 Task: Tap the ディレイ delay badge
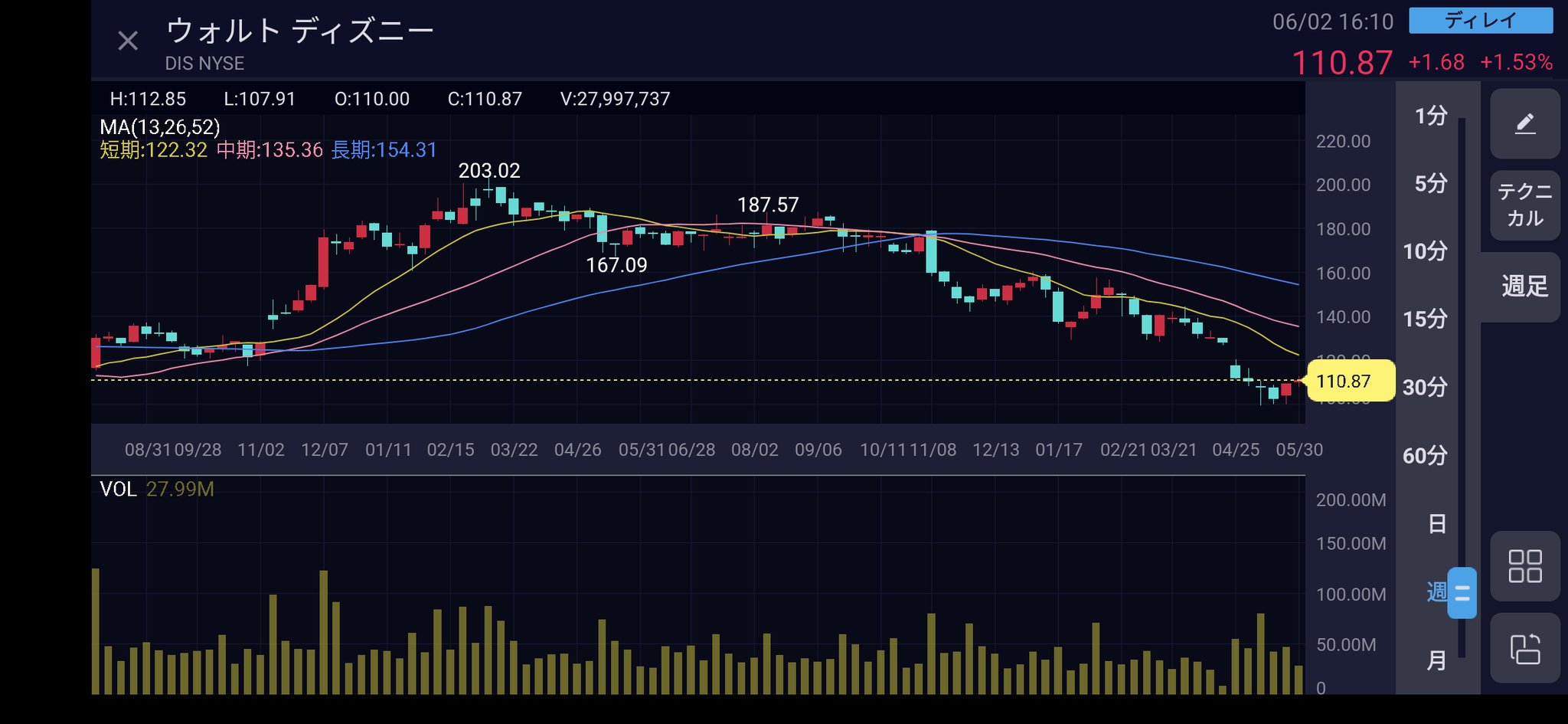(x=1481, y=21)
